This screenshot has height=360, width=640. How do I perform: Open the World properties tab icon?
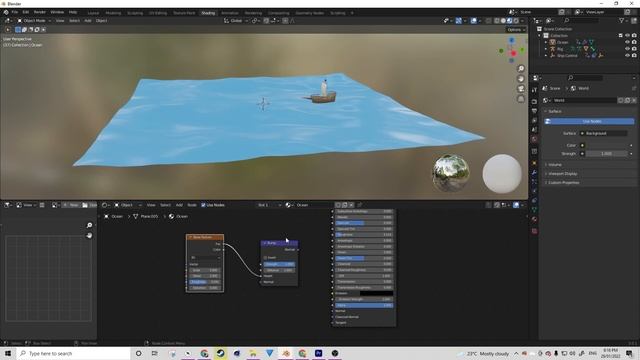534,140
